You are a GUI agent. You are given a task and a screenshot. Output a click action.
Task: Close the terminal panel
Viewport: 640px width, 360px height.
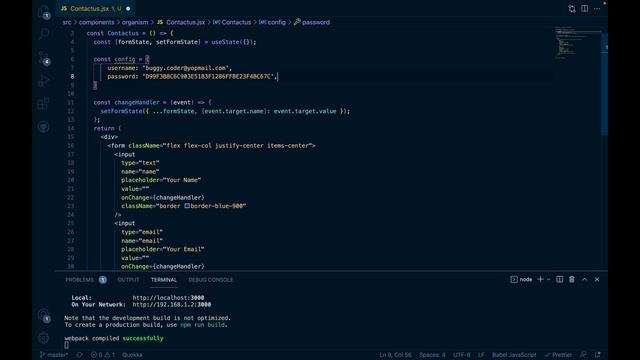pyautogui.click(x=597, y=279)
